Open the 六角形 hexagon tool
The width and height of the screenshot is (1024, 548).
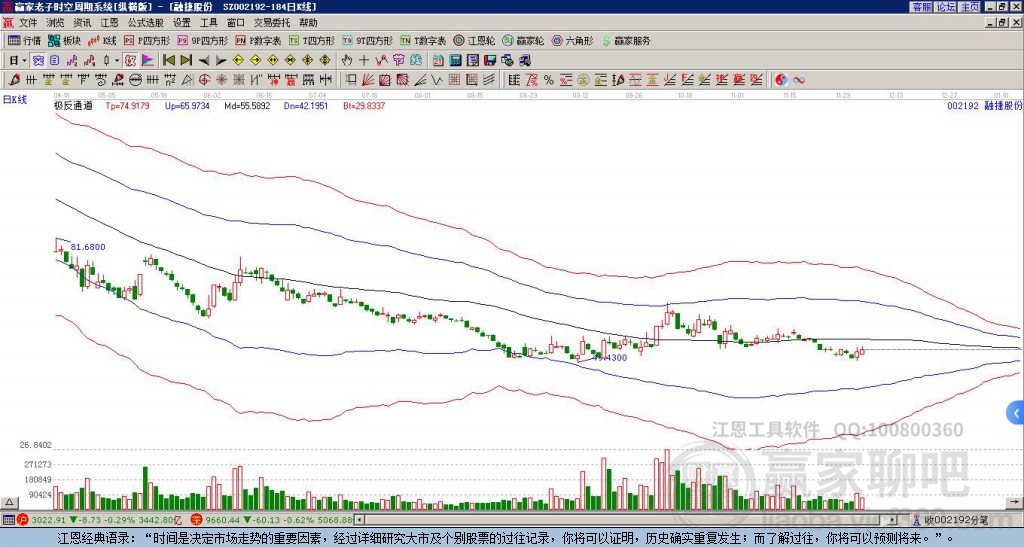[x=573, y=40]
